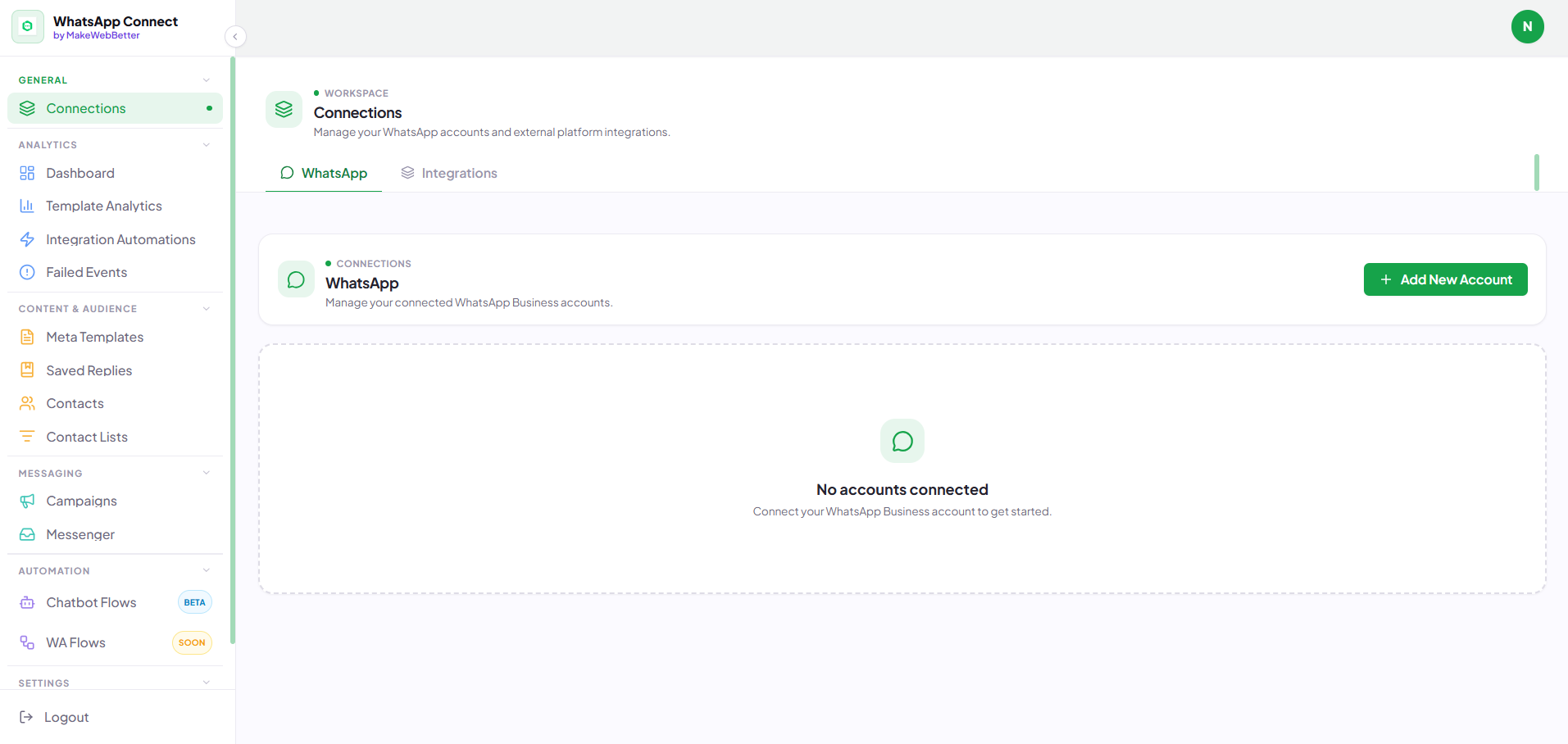
Task: Click the sidebar vertical scrollbar
Action: click(233, 351)
